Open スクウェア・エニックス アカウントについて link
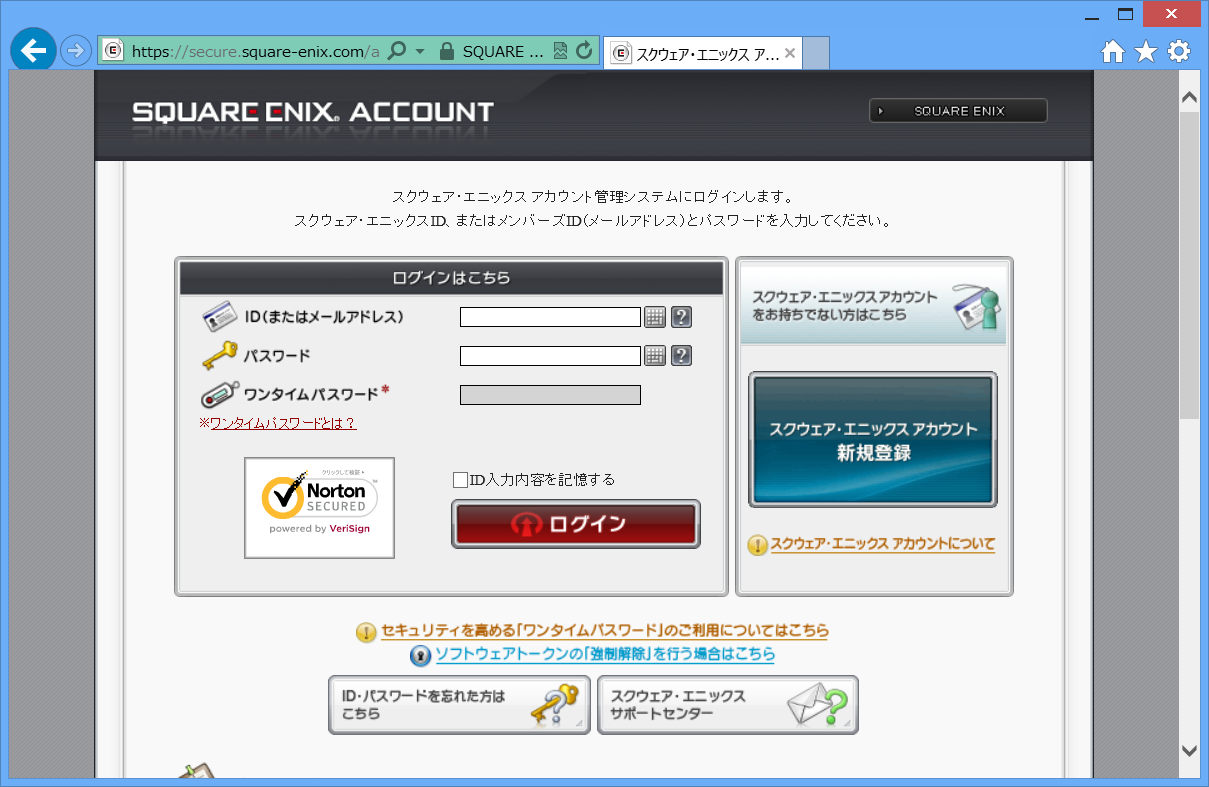1209x787 pixels. [x=883, y=544]
